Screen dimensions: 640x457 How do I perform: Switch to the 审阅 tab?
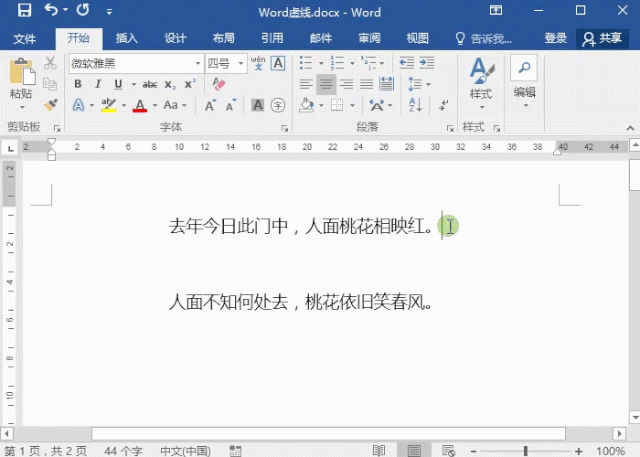click(x=369, y=38)
